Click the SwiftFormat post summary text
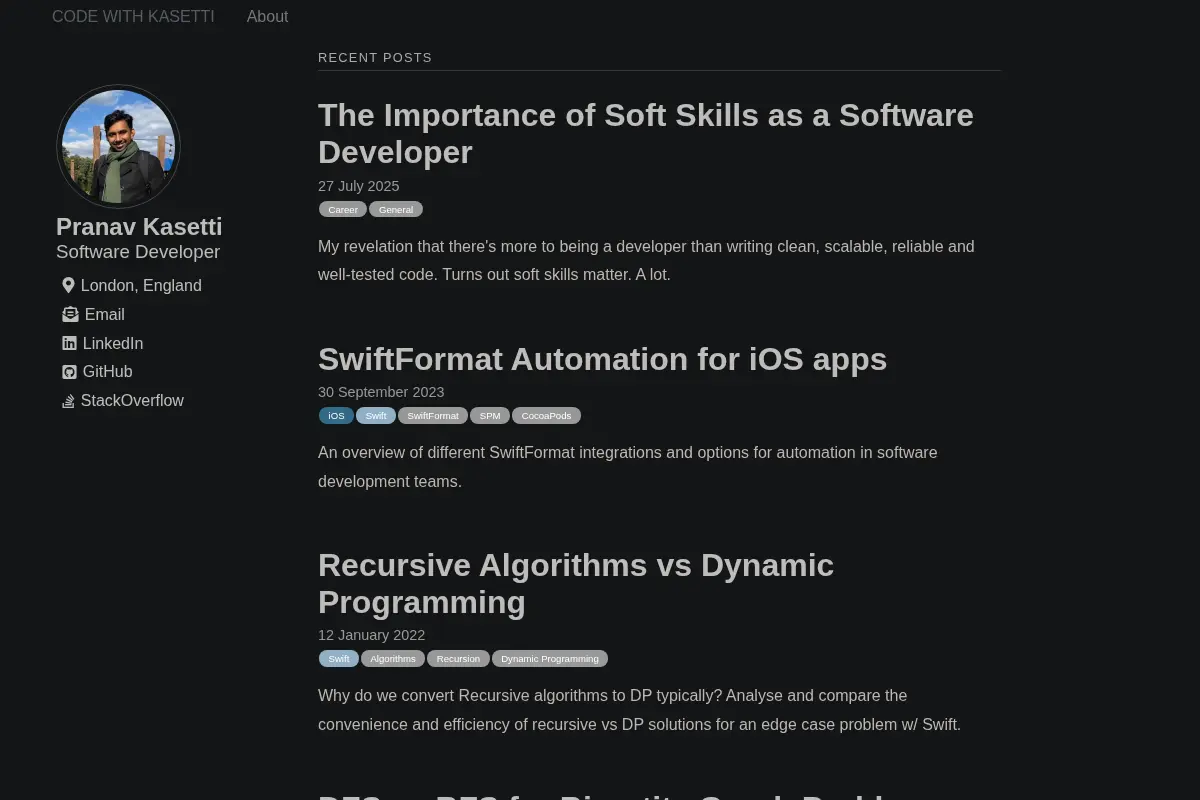1200x800 pixels. (628, 467)
